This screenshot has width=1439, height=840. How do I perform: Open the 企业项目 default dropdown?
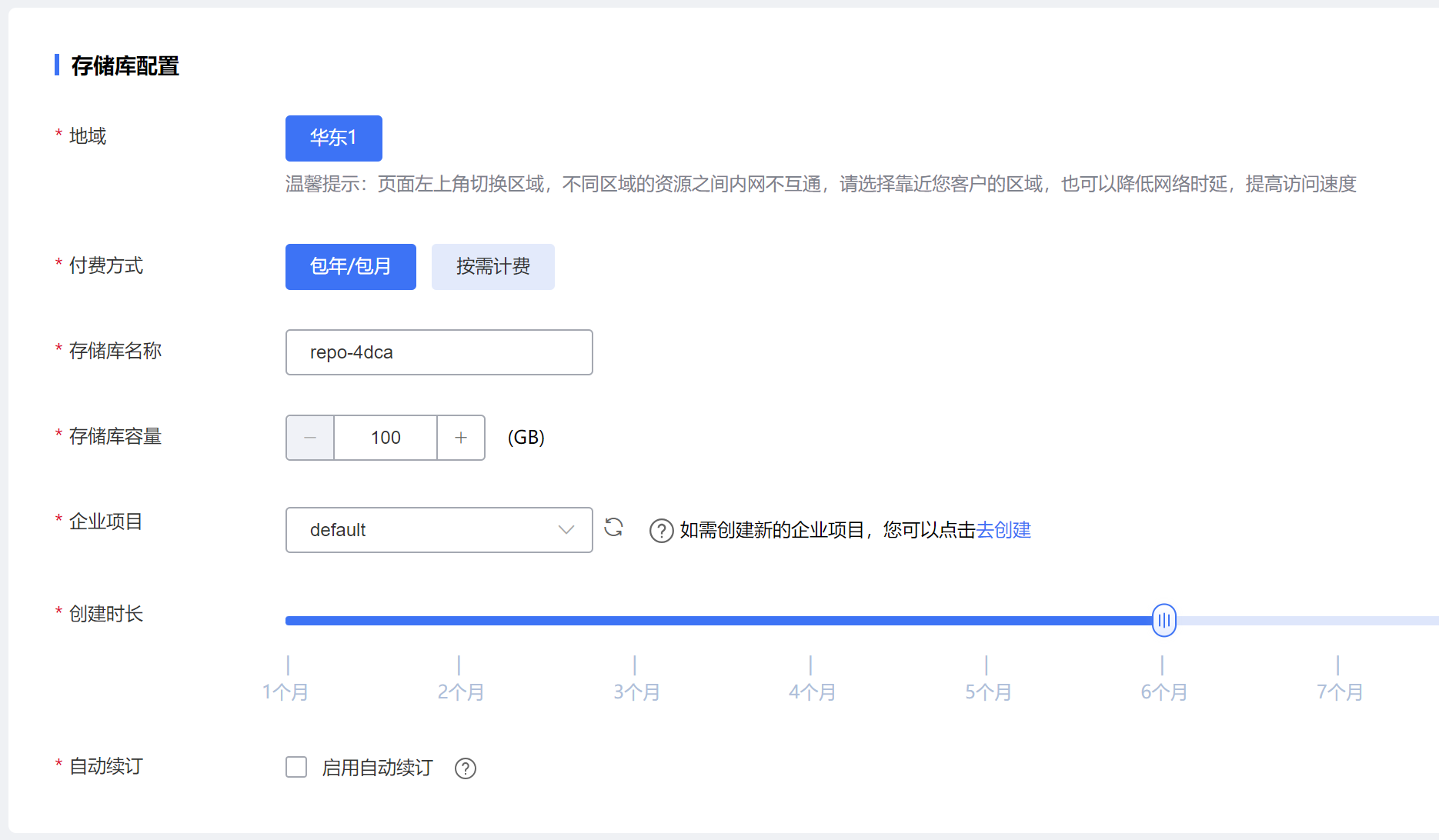[x=439, y=530]
